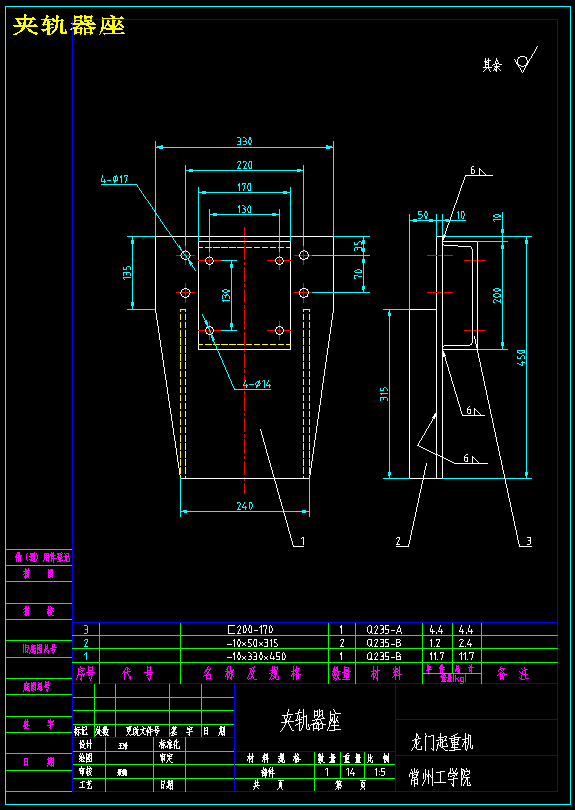
Task: Click part balloon number 2 label
Action: click(x=398, y=541)
